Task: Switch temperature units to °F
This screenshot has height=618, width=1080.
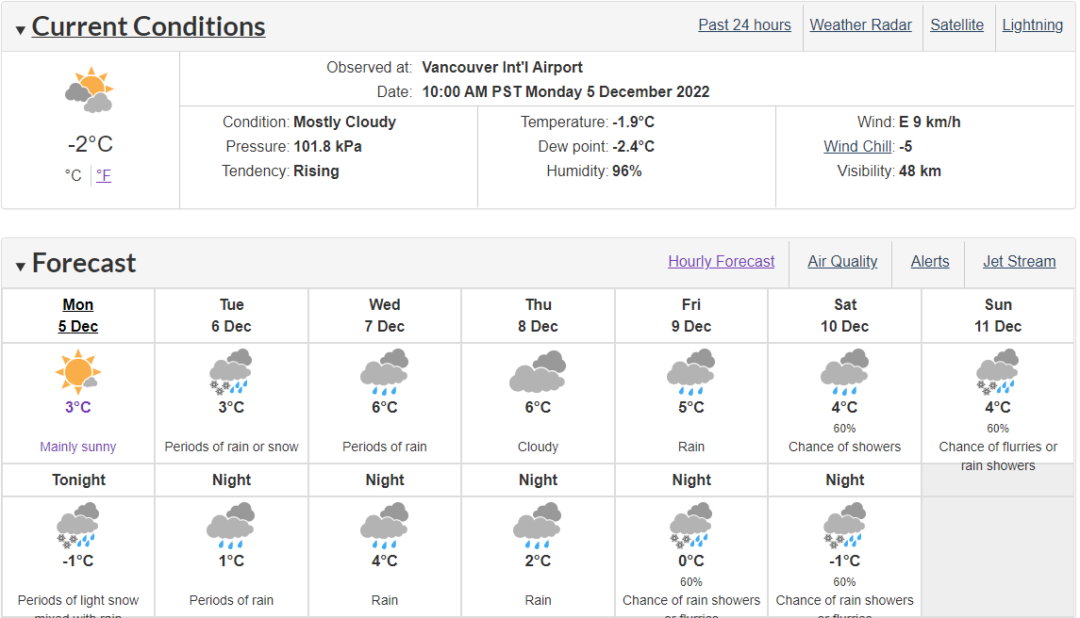Action: [x=103, y=176]
